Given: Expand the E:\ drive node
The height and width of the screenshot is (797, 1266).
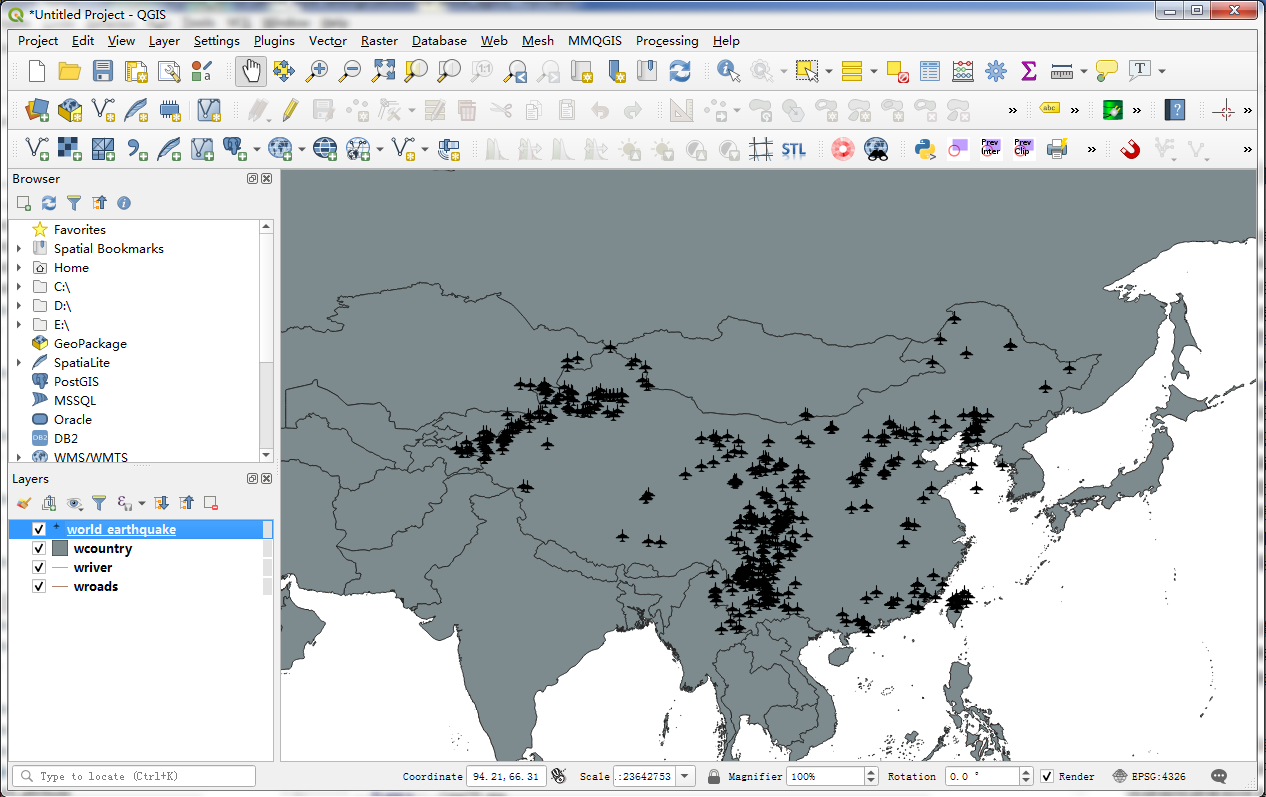Looking at the screenshot, I should [19, 325].
